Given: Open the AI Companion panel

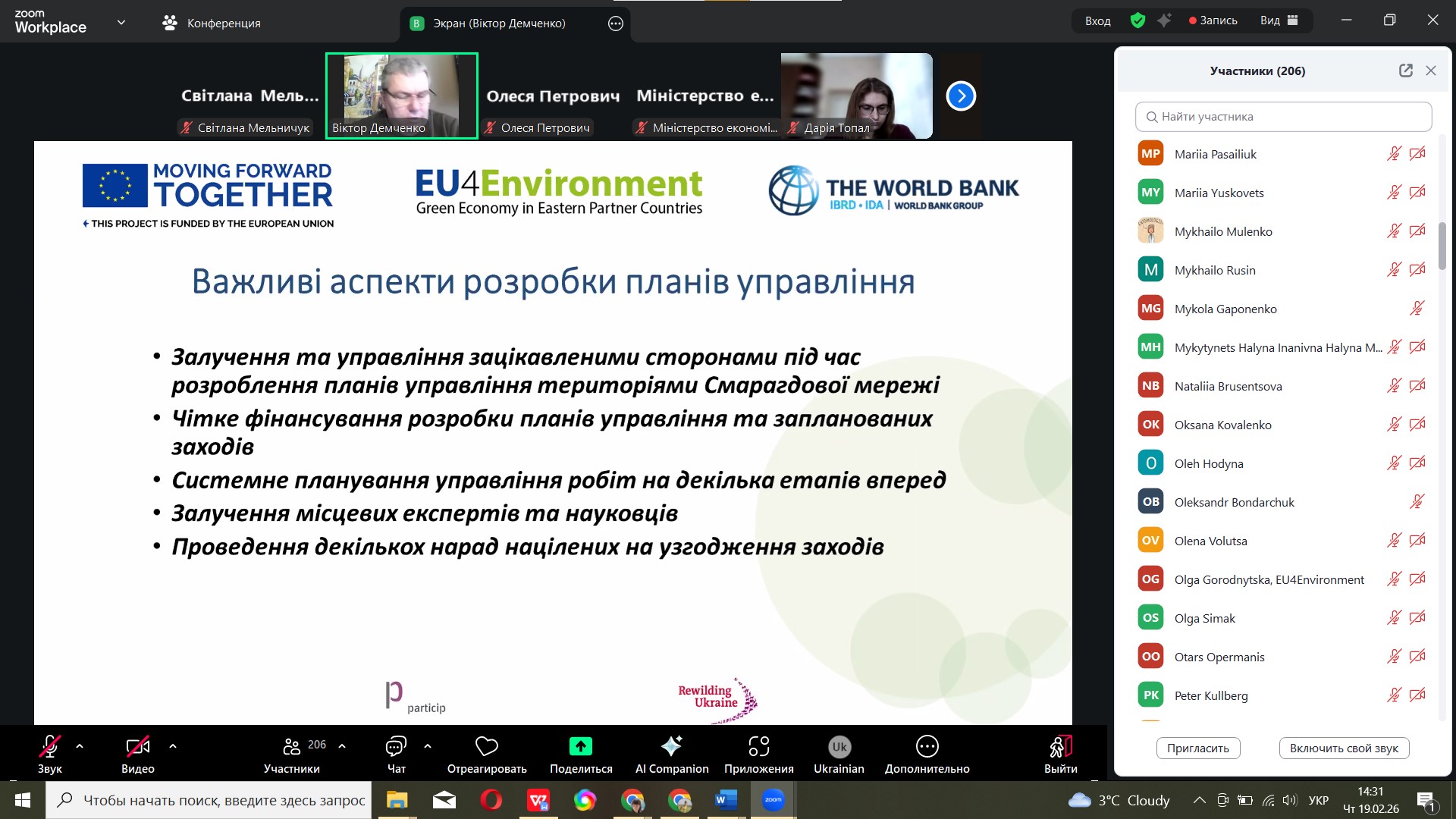Looking at the screenshot, I should coord(671,747).
